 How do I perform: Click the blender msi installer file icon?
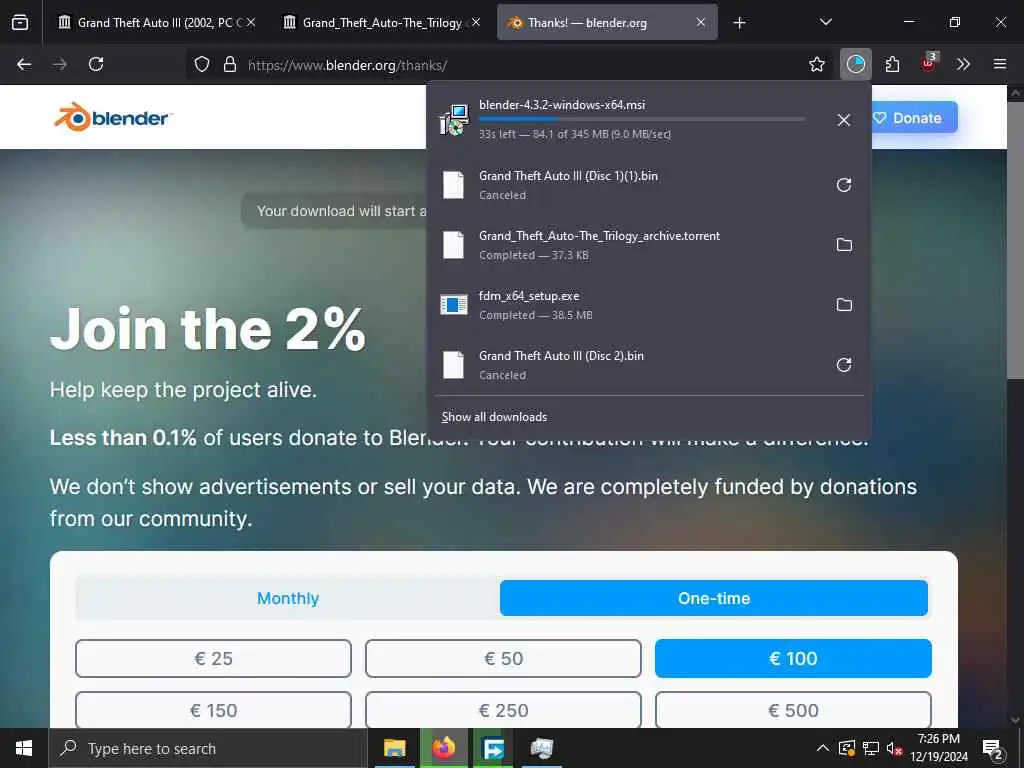(x=454, y=120)
